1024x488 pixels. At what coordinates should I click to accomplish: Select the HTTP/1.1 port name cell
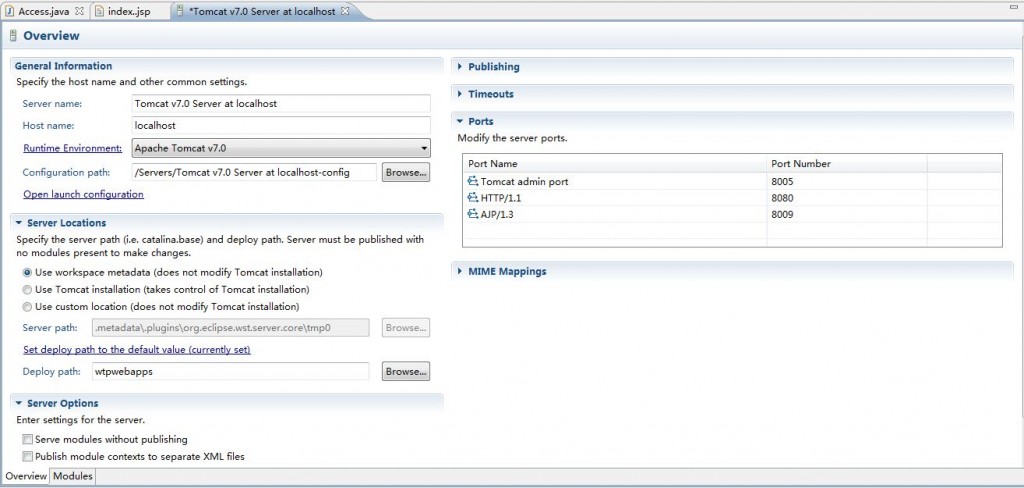501,198
